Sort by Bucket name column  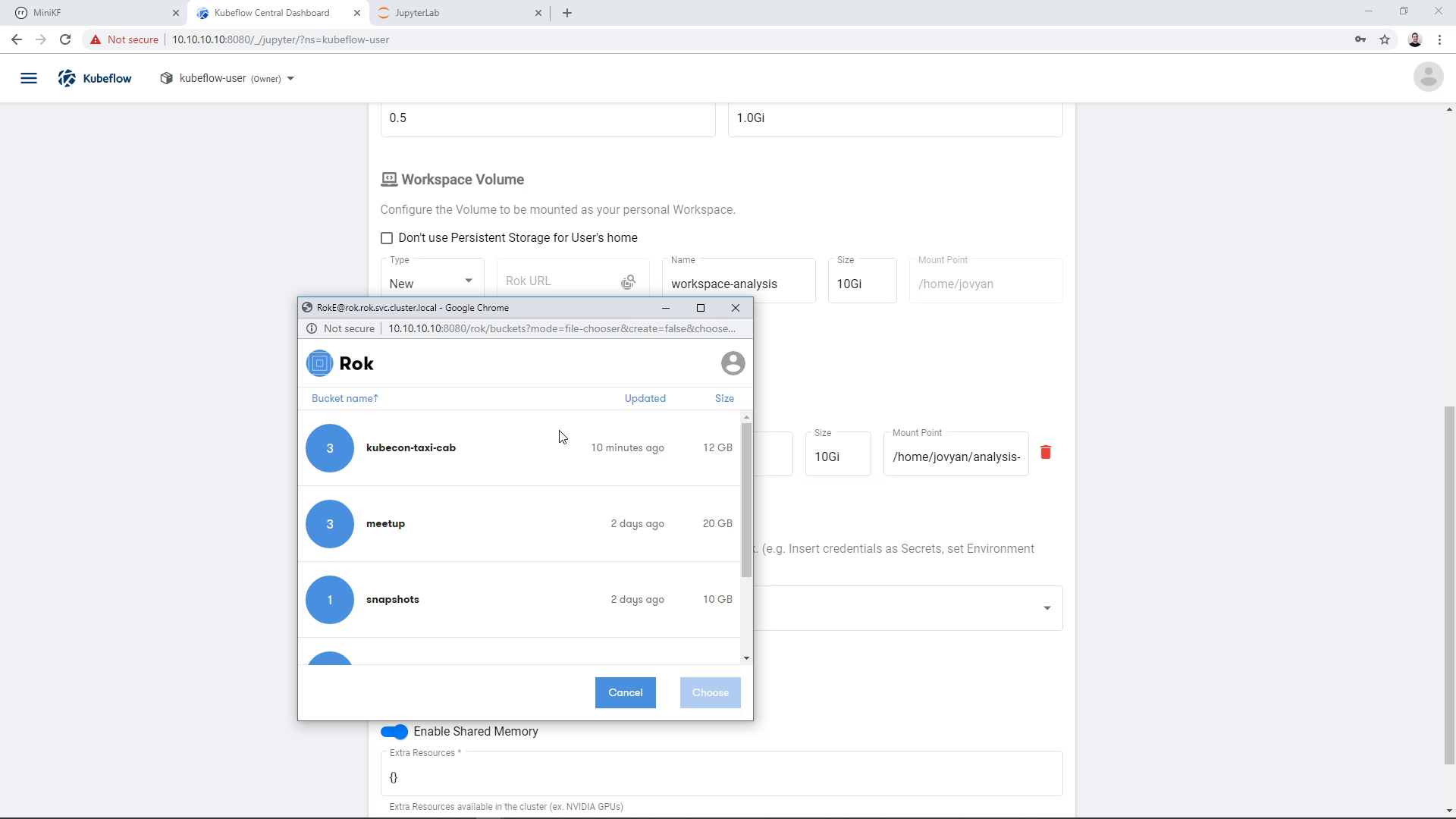(345, 398)
